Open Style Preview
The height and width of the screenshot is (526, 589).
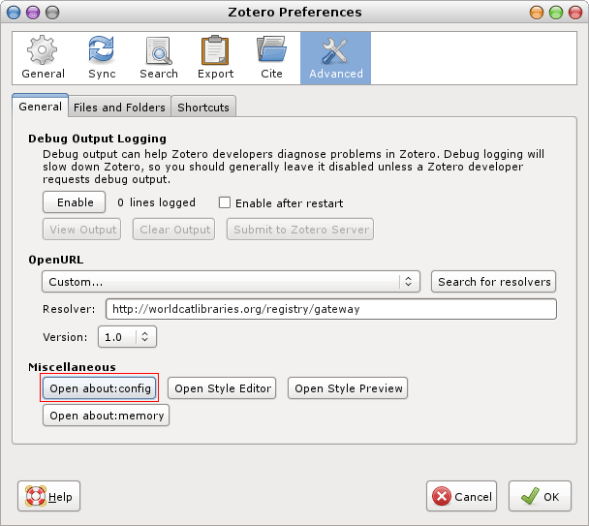pyautogui.click(x=348, y=388)
